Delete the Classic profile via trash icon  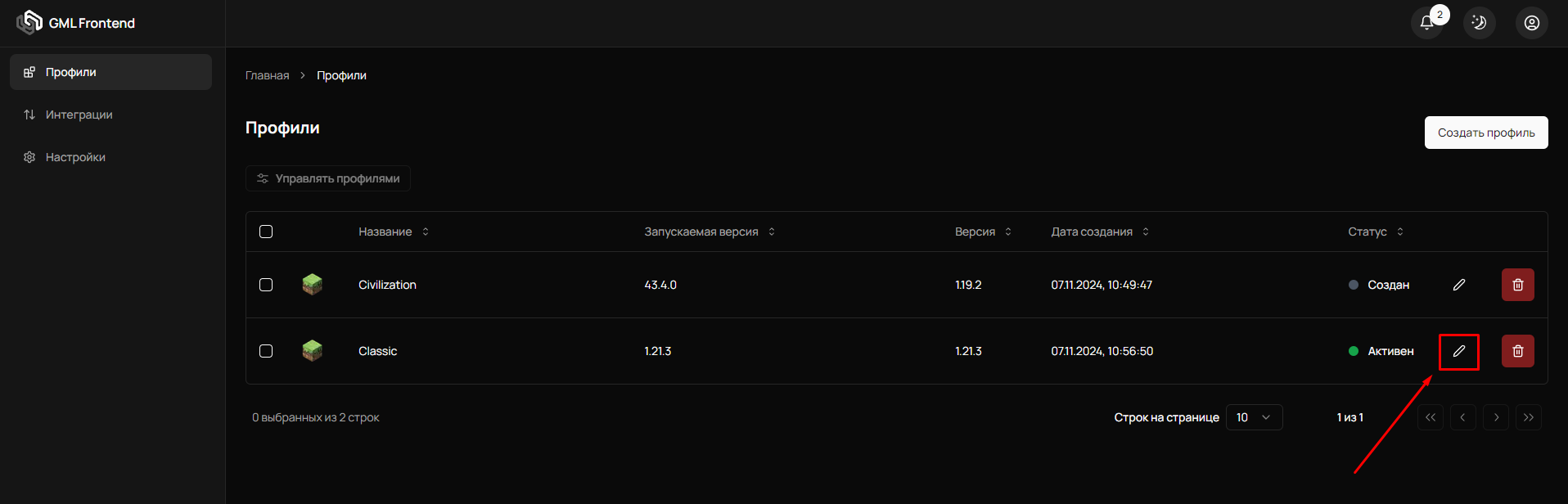click(x=1517, y=351)
